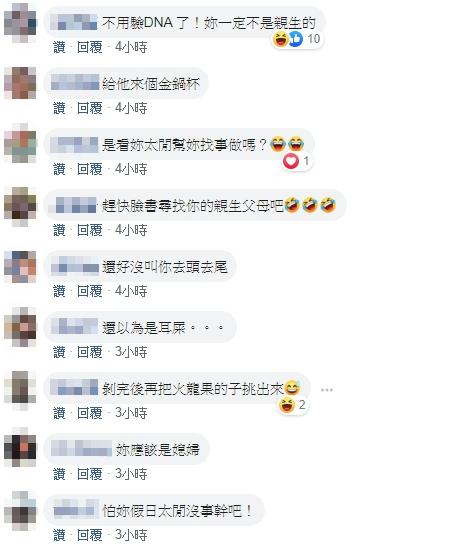Reply to the 怕妳假日太閒沒事幹吧 comment
This screenshot has width=454, height=547.
coord(90,535)
